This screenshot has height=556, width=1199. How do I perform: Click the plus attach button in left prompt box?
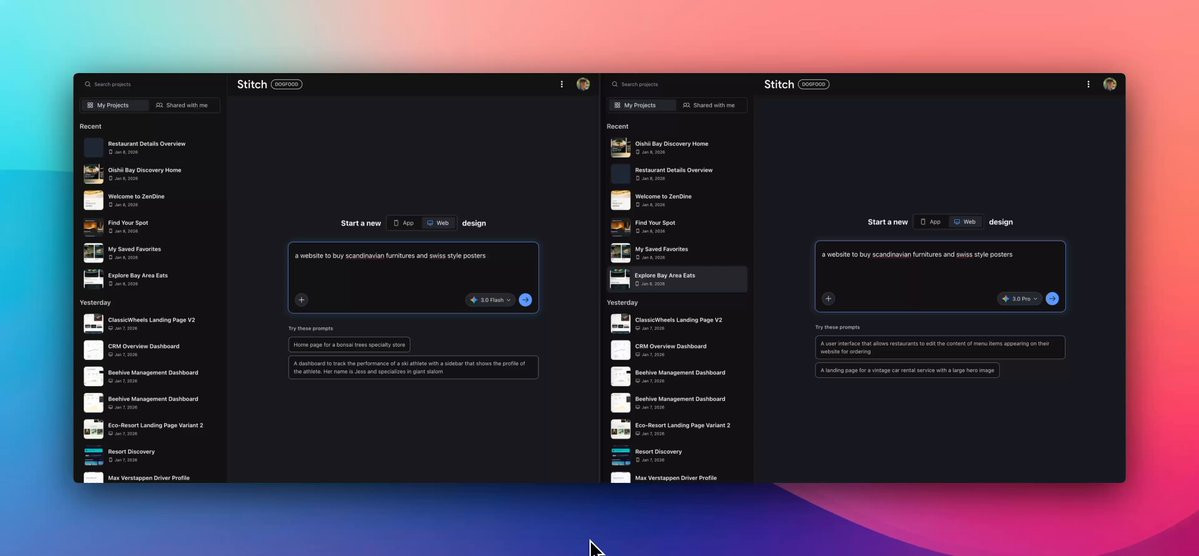pyautogui.click(x=301, y=300)
